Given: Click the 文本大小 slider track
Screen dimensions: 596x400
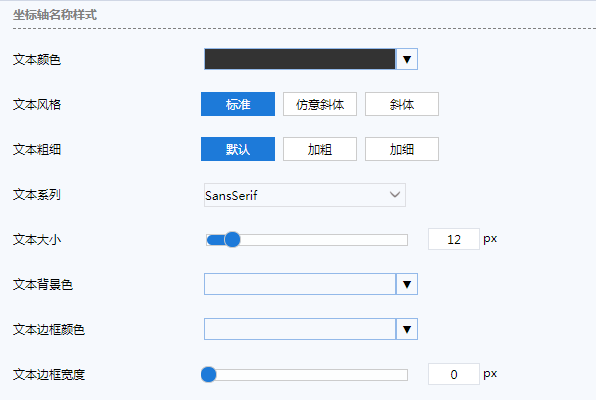Looking at the screenshot, I should [307, 240].
